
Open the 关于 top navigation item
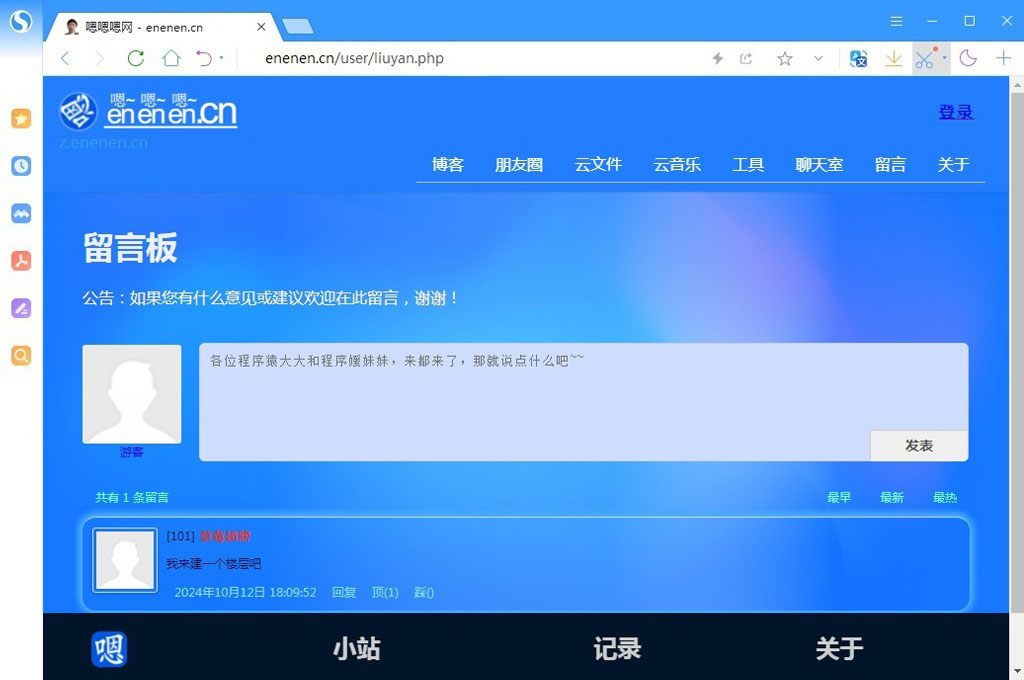click(953, 165)
